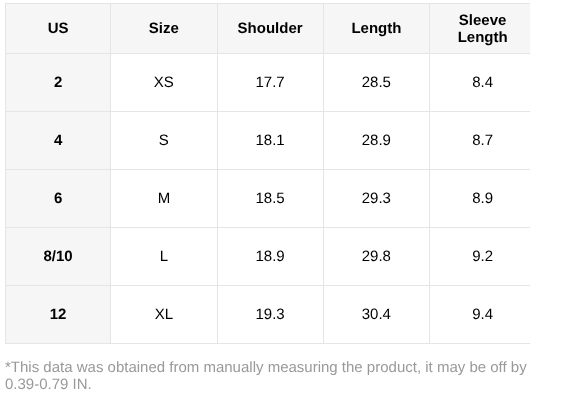Screen dimensions: 563x402
Task: Click the Length column header
Action: pyautogui.click(x=376, y=28)
